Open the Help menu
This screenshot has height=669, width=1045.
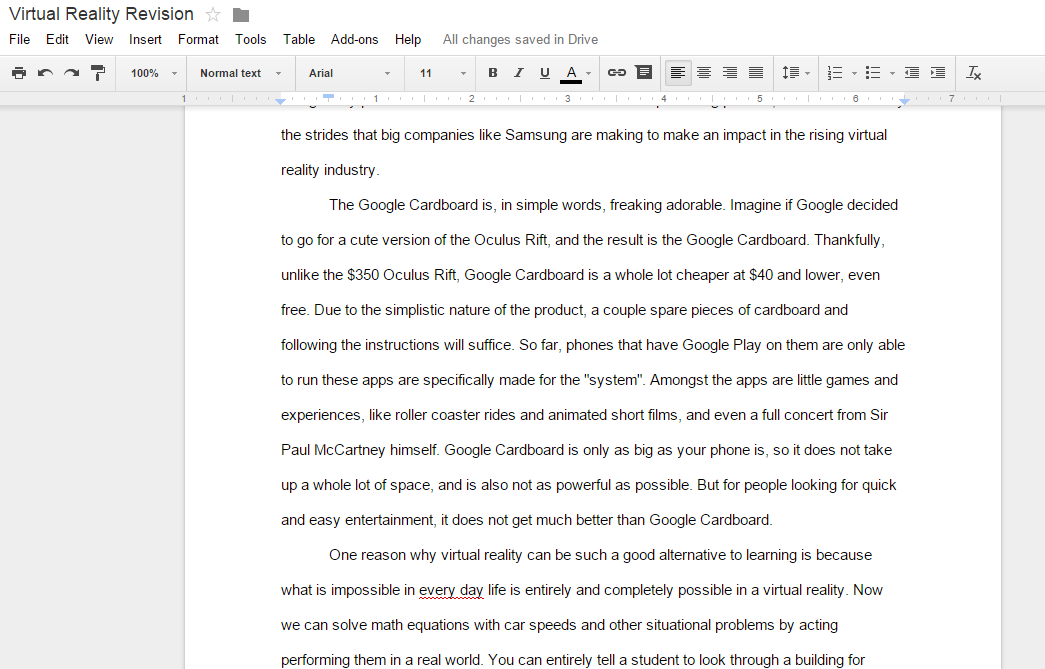tap(408, 39)
